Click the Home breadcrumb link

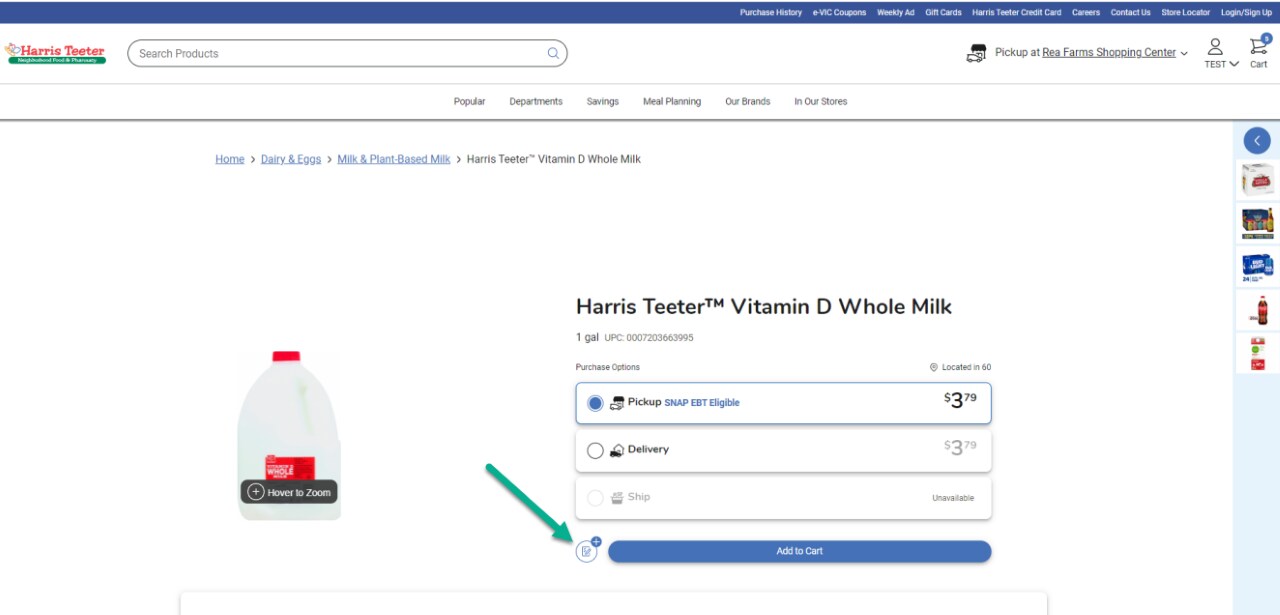tap(230, 159)
